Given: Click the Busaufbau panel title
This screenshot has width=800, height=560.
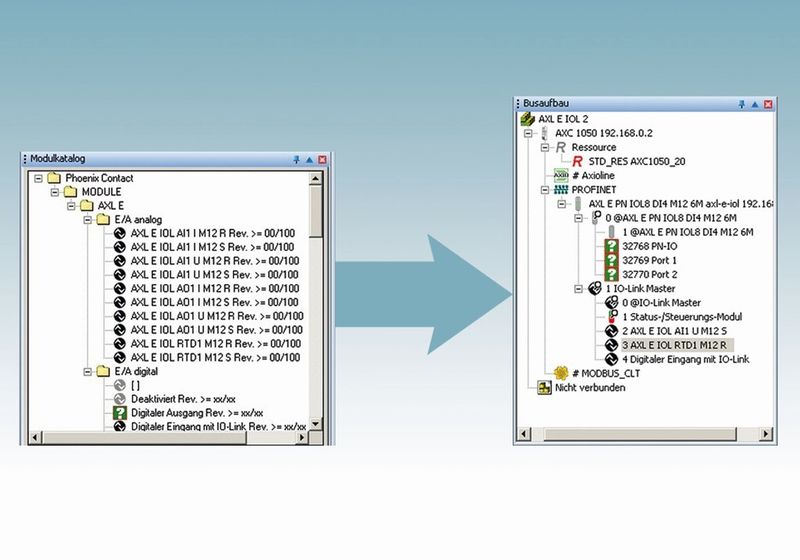Looking at the screenshot, I should coord(546,103).
